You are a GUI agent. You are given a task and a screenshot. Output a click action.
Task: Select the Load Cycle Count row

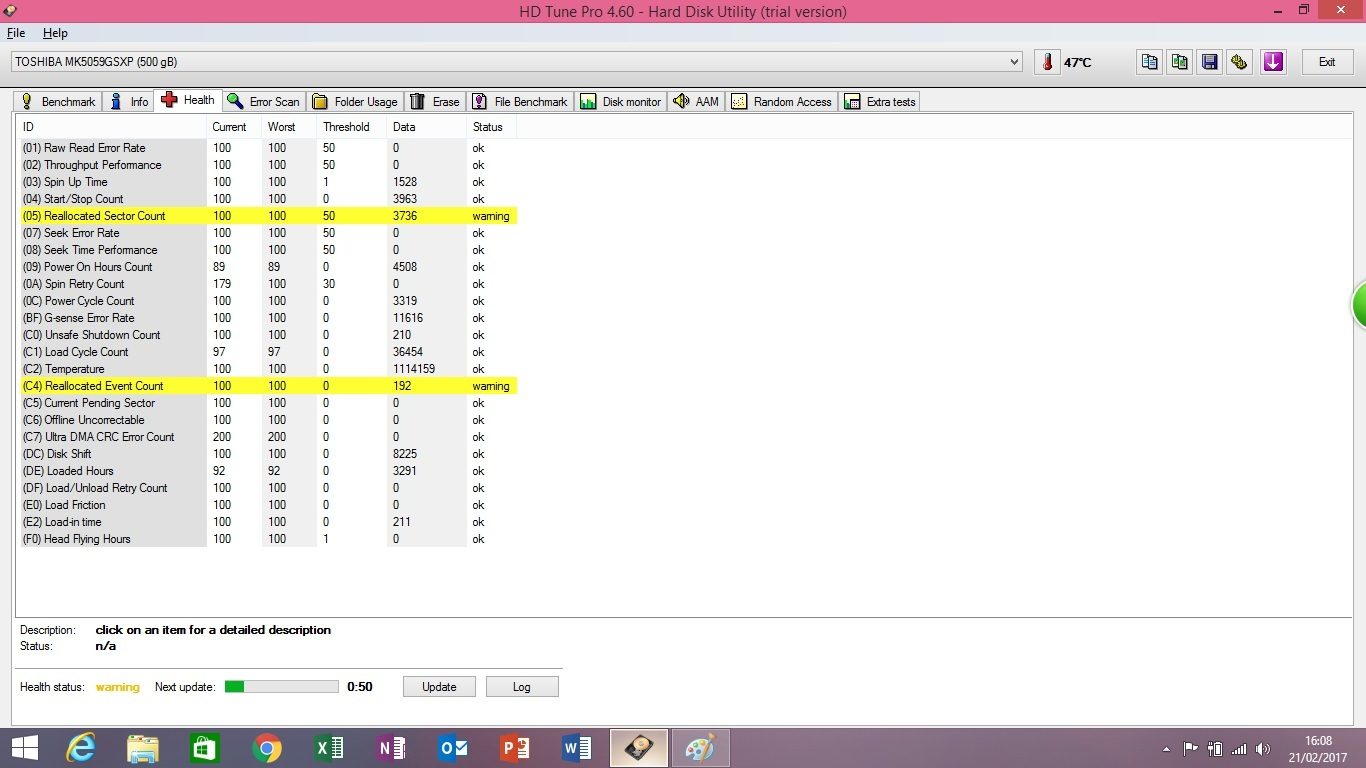tap(268, 352)
